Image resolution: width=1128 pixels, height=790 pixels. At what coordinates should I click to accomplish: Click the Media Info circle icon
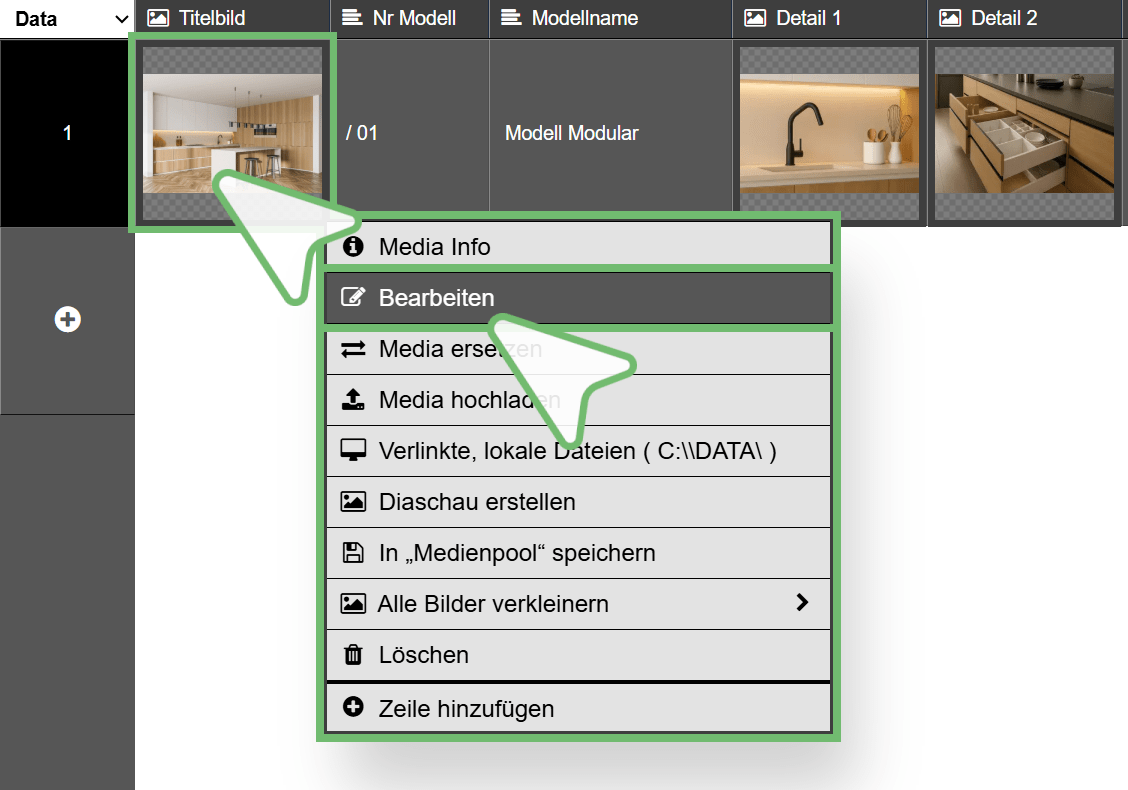click(352, 246)
